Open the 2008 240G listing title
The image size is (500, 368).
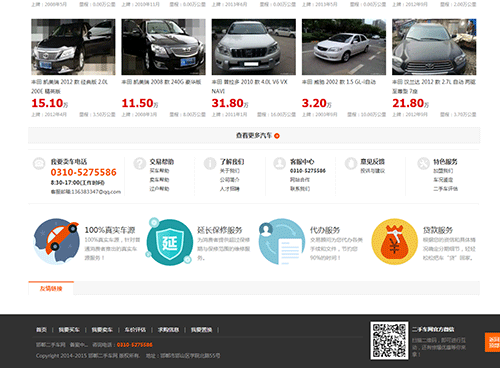click(x=161, y=82)
